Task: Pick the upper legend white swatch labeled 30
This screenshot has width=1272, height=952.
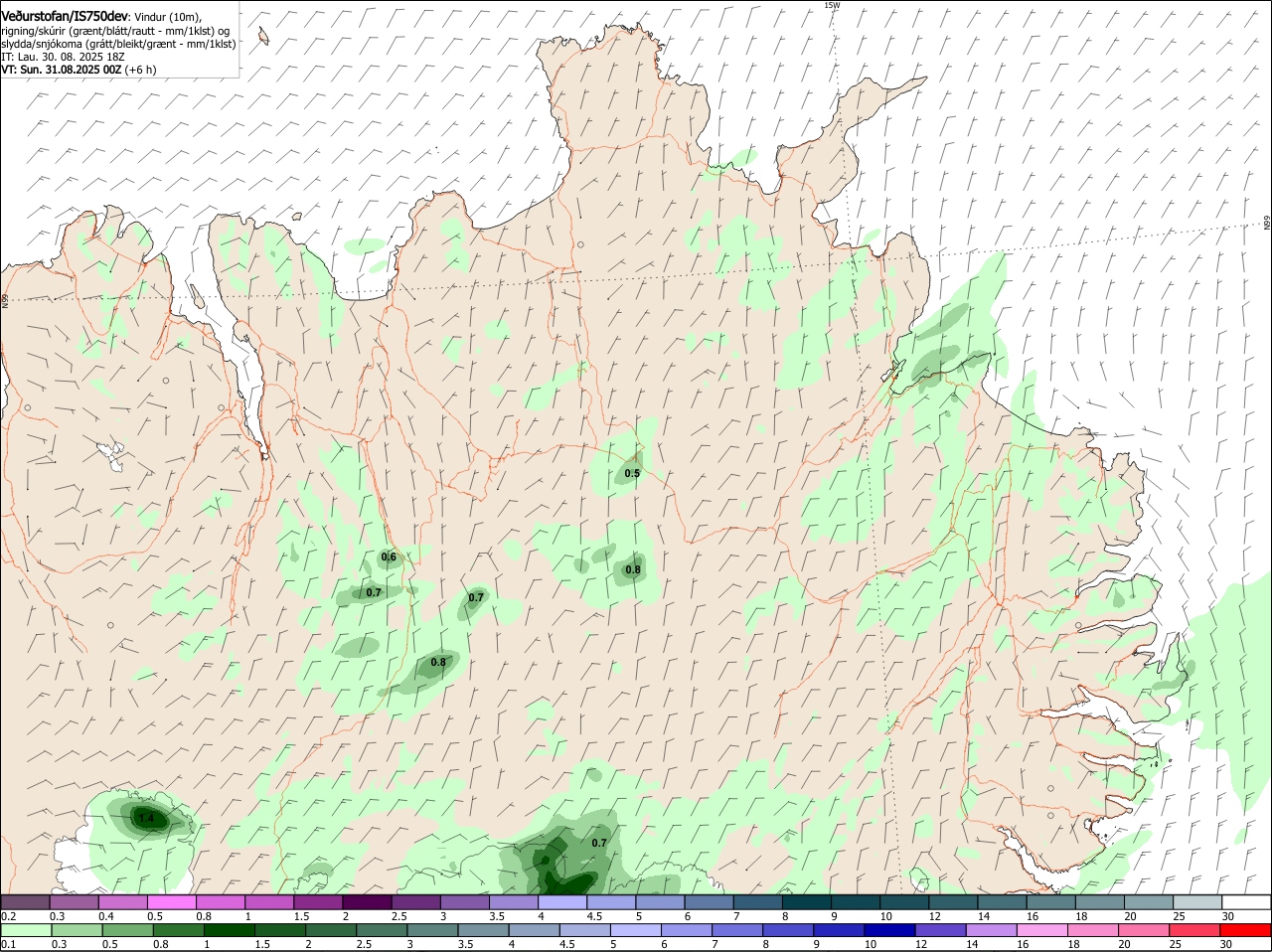Action: [1247, 901]
